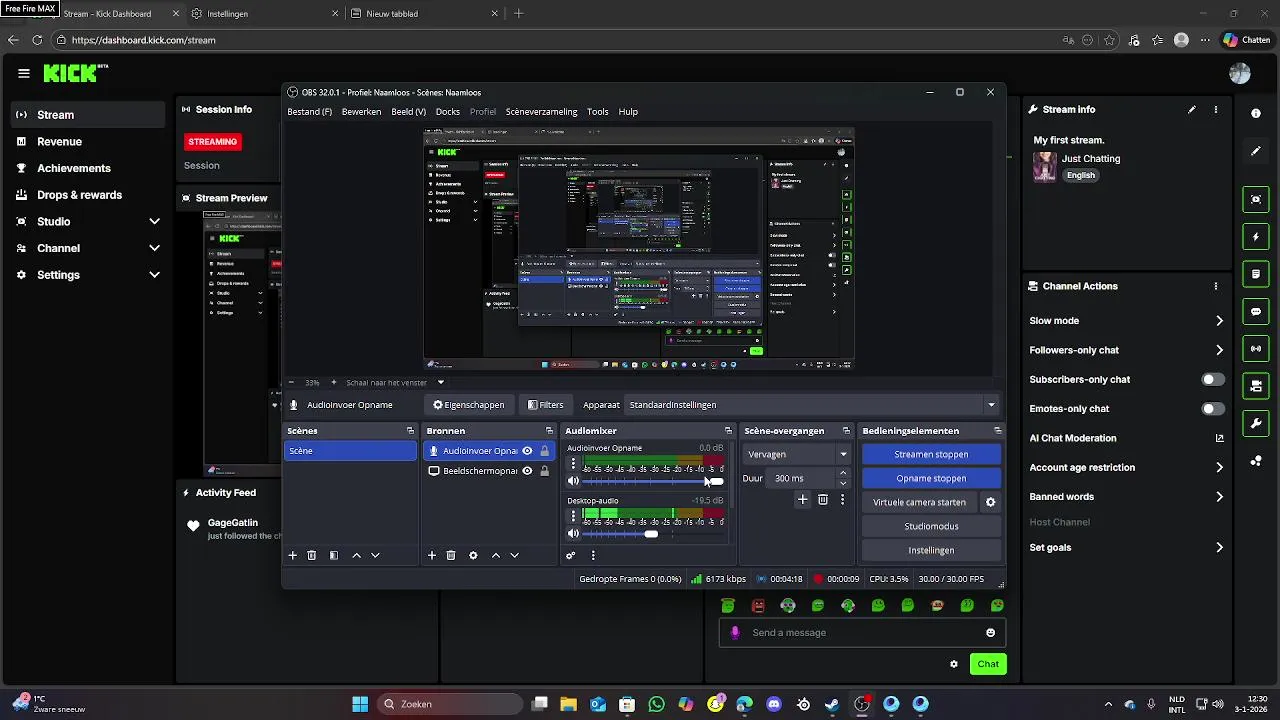
Task: Unlock Beeldschermopname source lock
Action: 544,471
